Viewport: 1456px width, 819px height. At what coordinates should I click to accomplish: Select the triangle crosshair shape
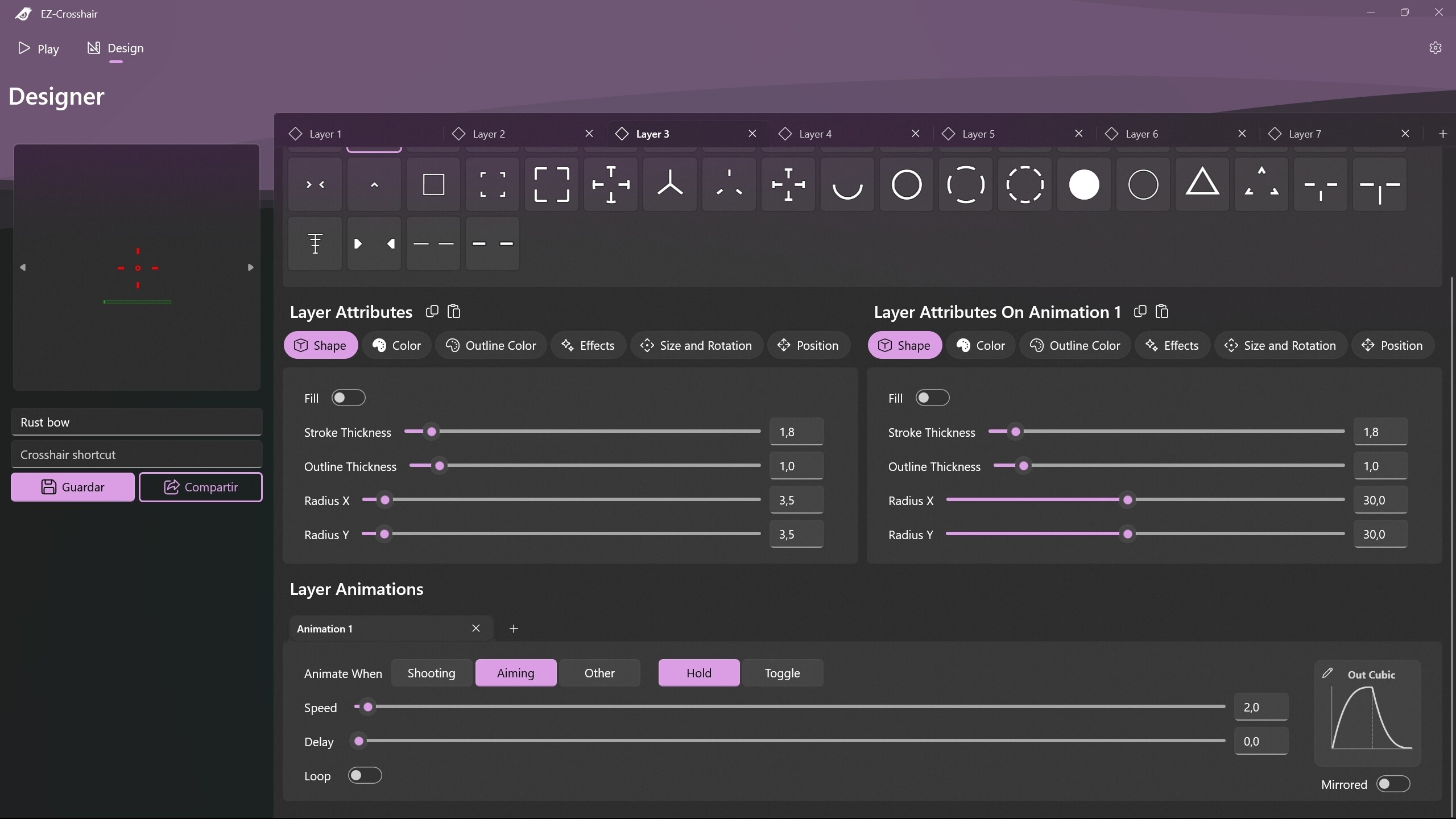coord(1202,184)
